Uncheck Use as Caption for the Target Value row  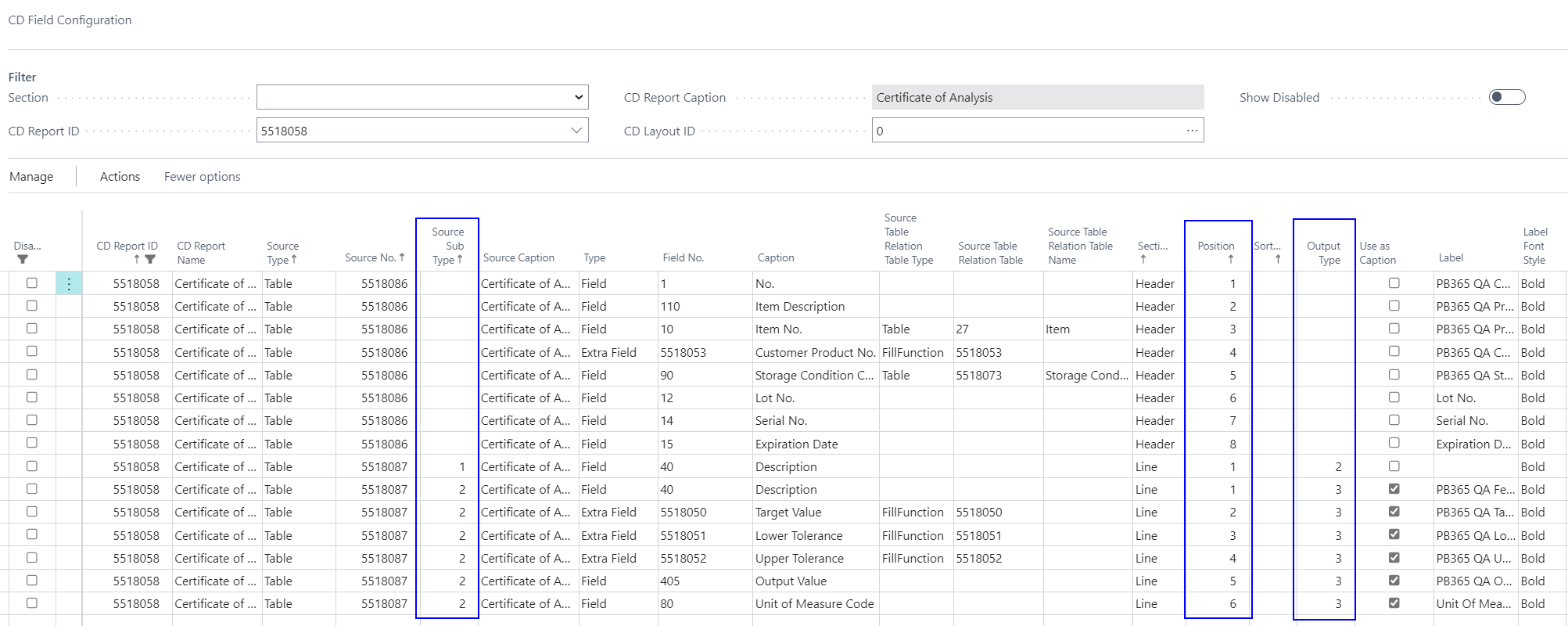click(1394, 512)
